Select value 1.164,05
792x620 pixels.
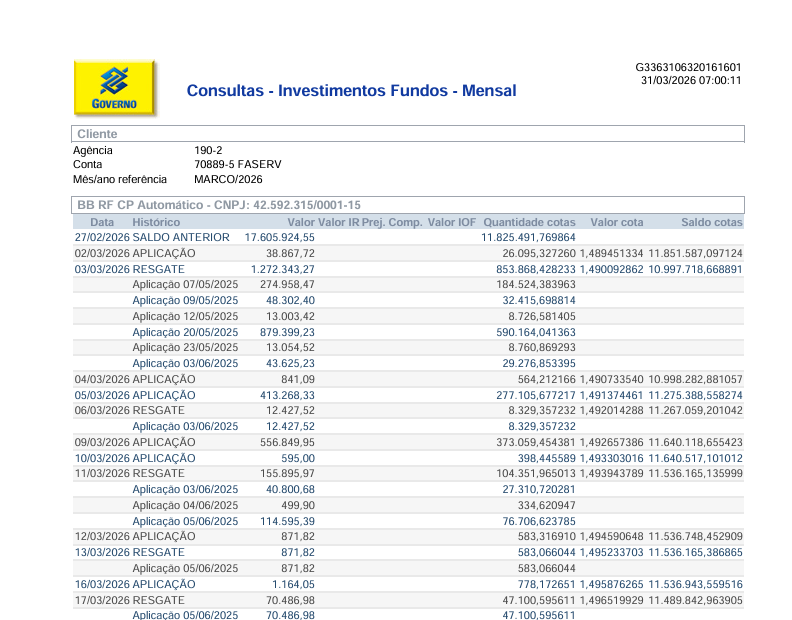[293, 584]
